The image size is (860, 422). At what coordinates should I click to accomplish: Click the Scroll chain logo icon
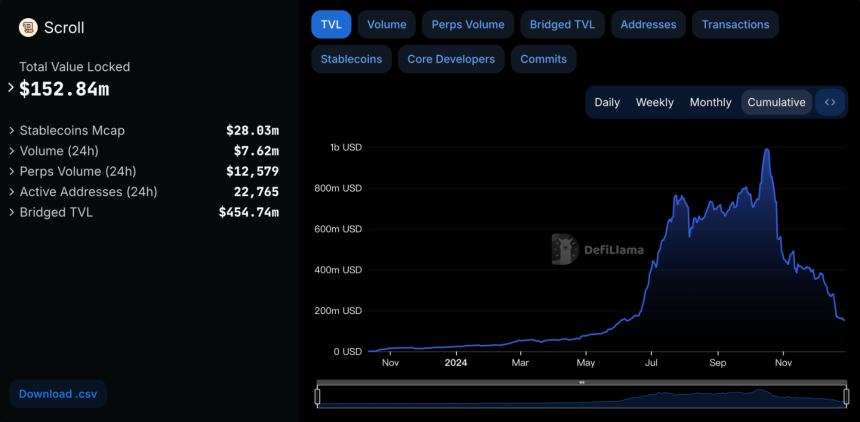point(28,27)
